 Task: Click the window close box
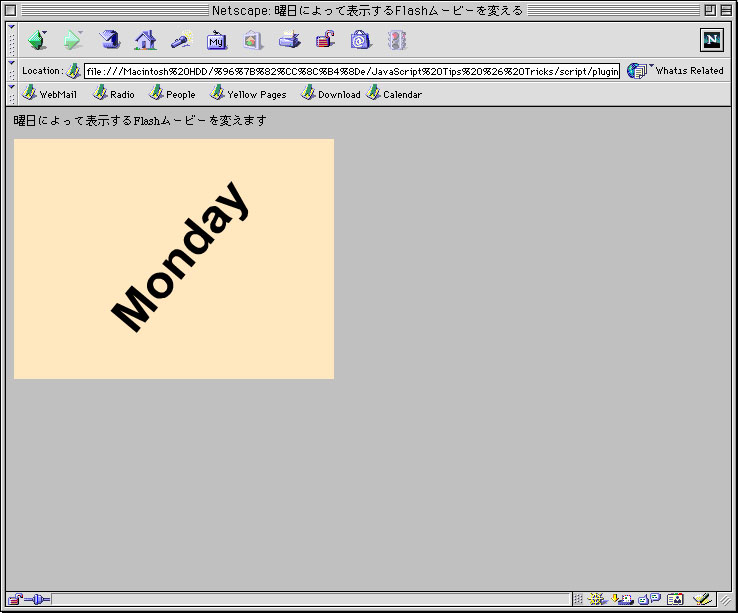10,10
